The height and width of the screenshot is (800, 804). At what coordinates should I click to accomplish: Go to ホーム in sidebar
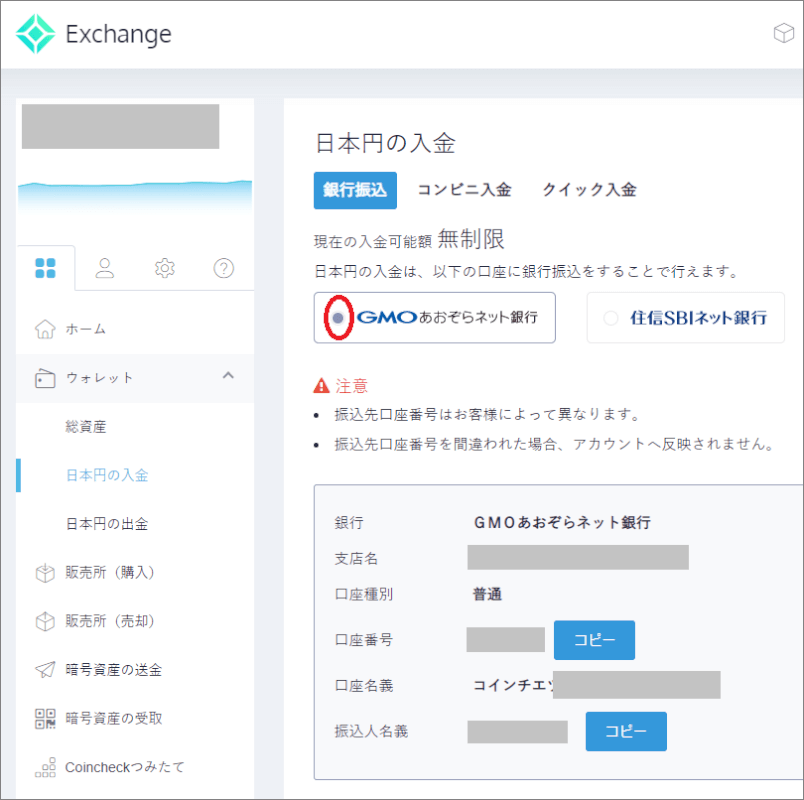(135, 329)
